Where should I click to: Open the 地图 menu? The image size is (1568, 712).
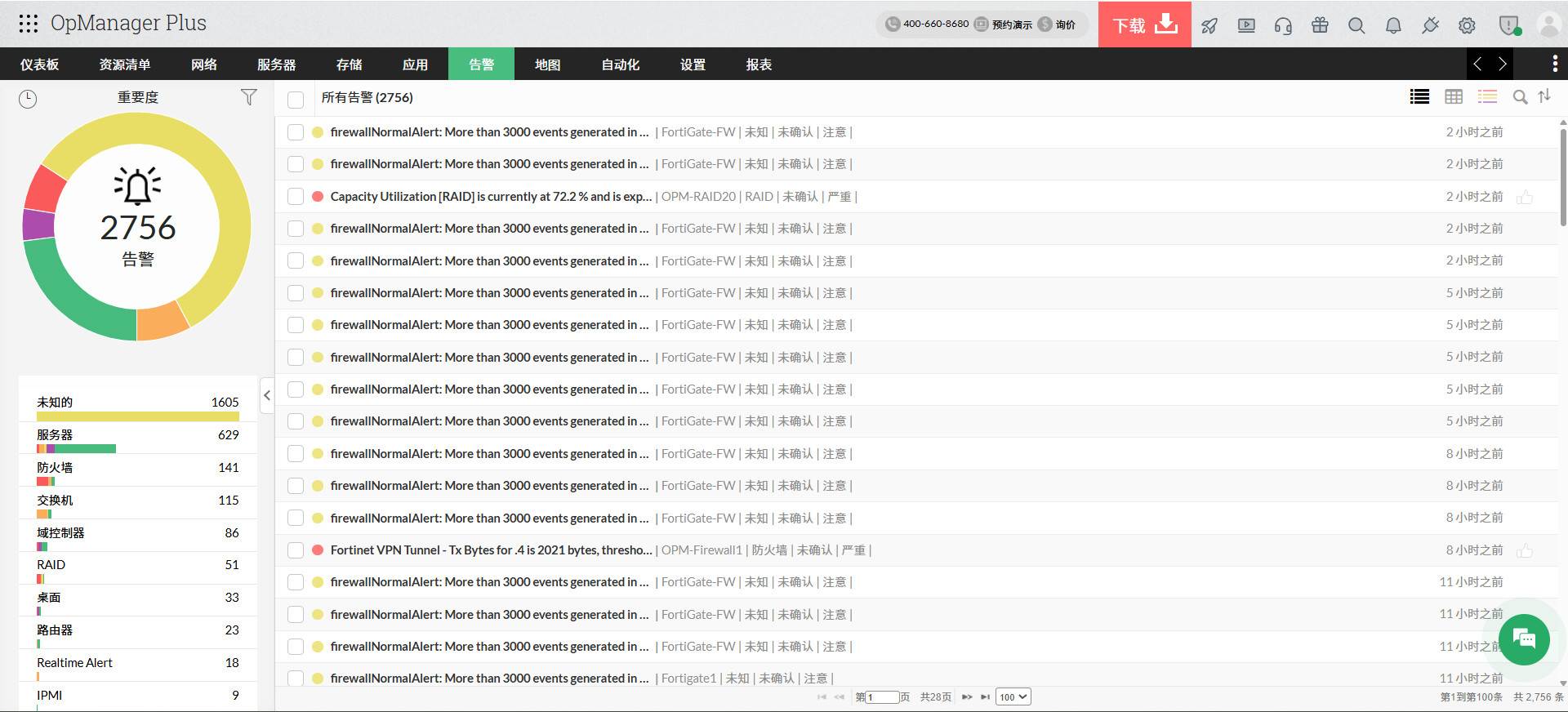pos(548,65)
